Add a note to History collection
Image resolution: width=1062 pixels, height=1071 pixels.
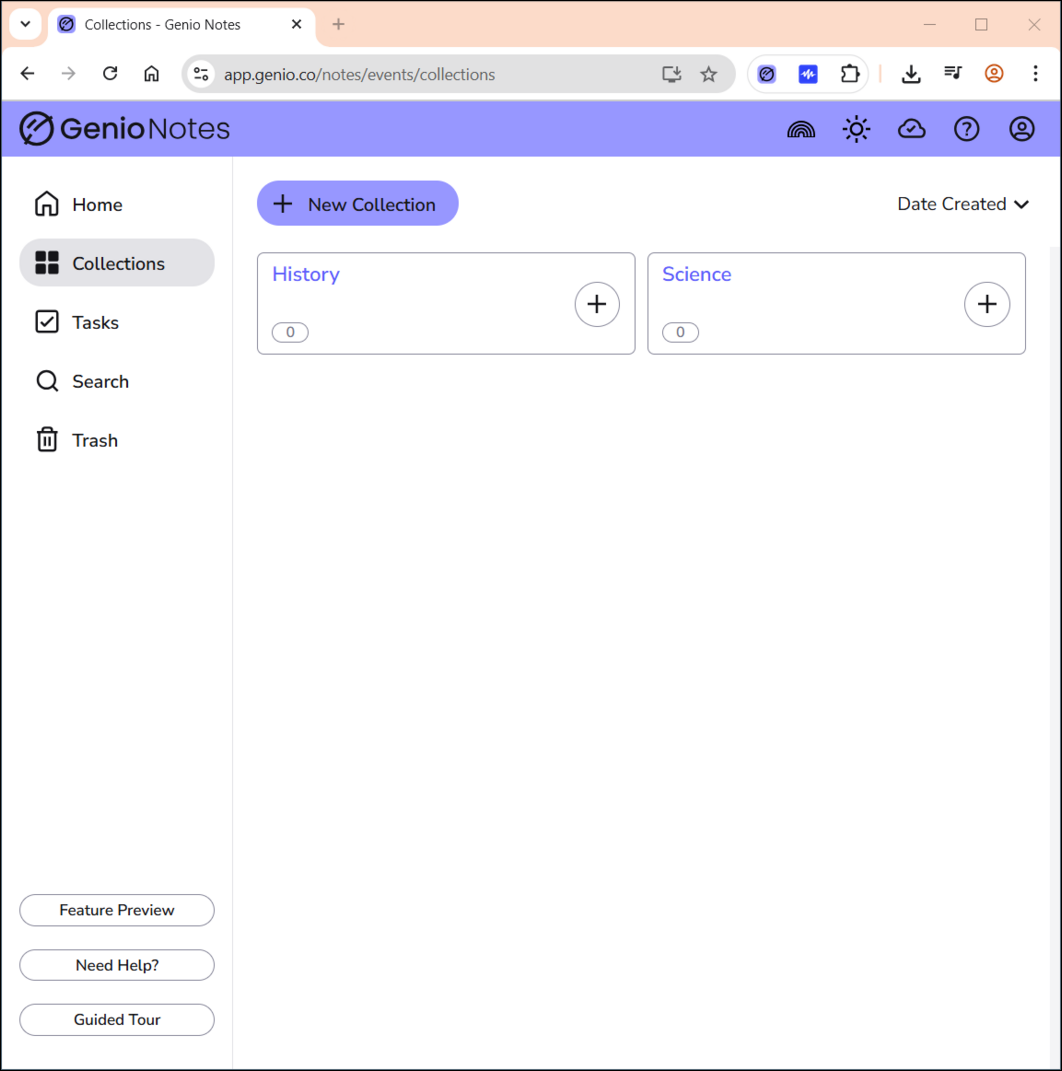click(x=597, y=304)
